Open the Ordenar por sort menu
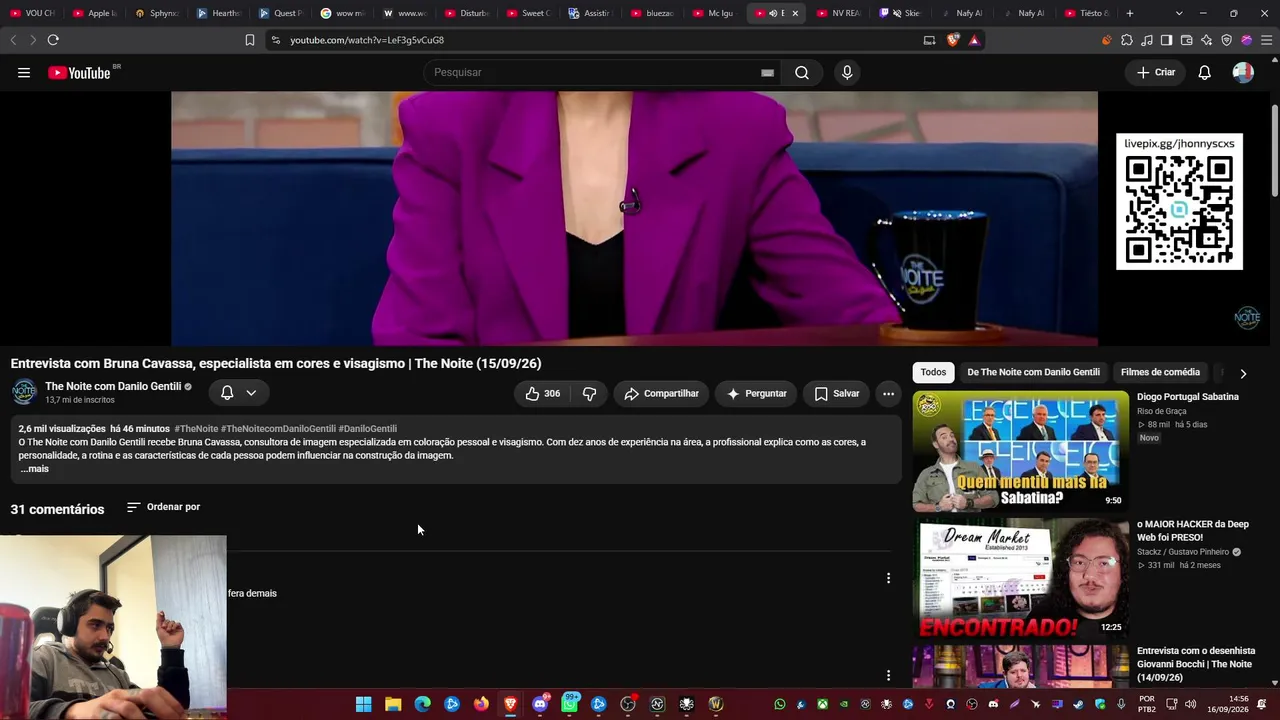Viewport: 1280px width, 720px height. (x=163, y=507)
